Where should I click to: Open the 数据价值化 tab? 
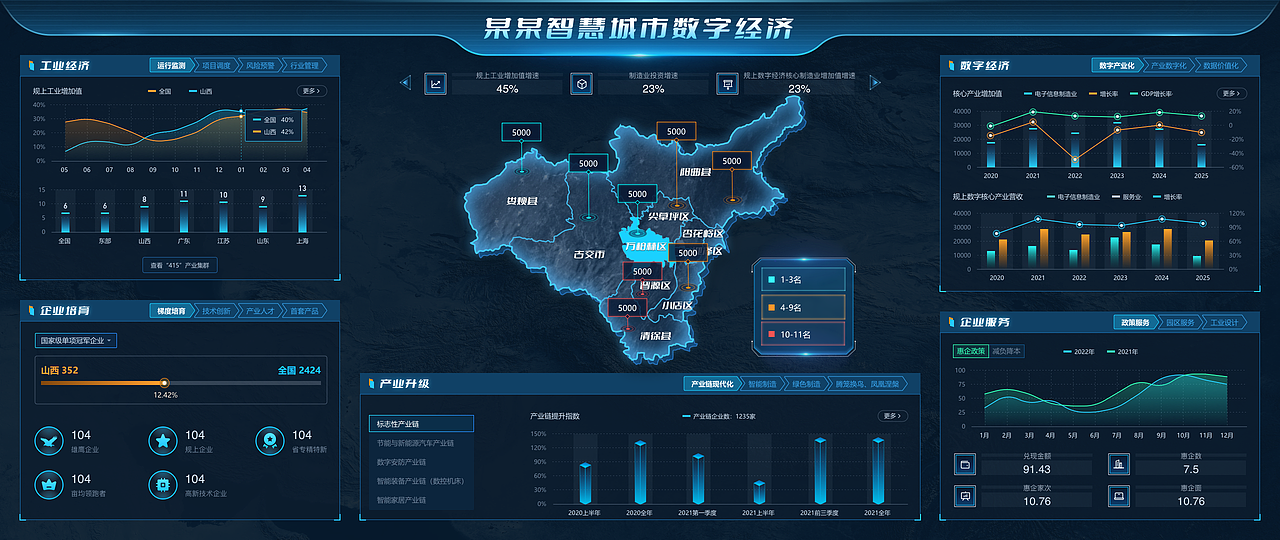pos(1220,66)
